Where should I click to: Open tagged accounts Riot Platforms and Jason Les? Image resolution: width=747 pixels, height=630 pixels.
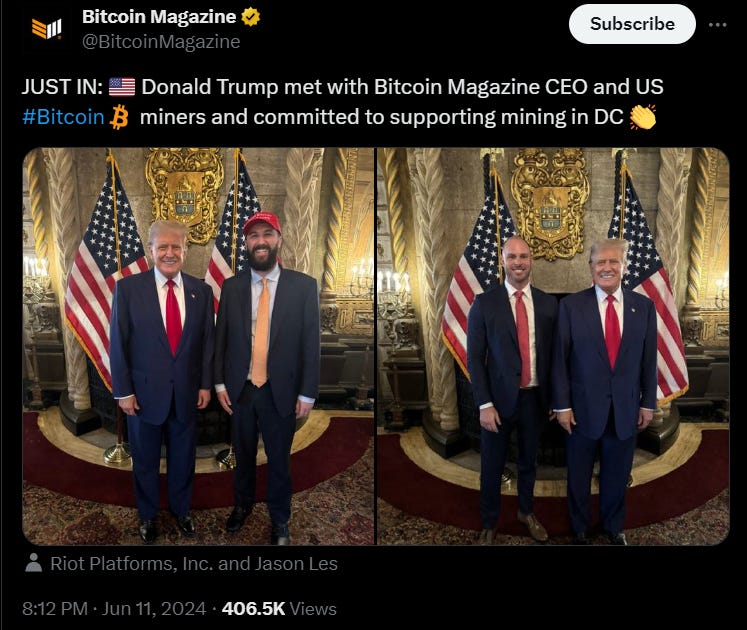tap(194, 564)
